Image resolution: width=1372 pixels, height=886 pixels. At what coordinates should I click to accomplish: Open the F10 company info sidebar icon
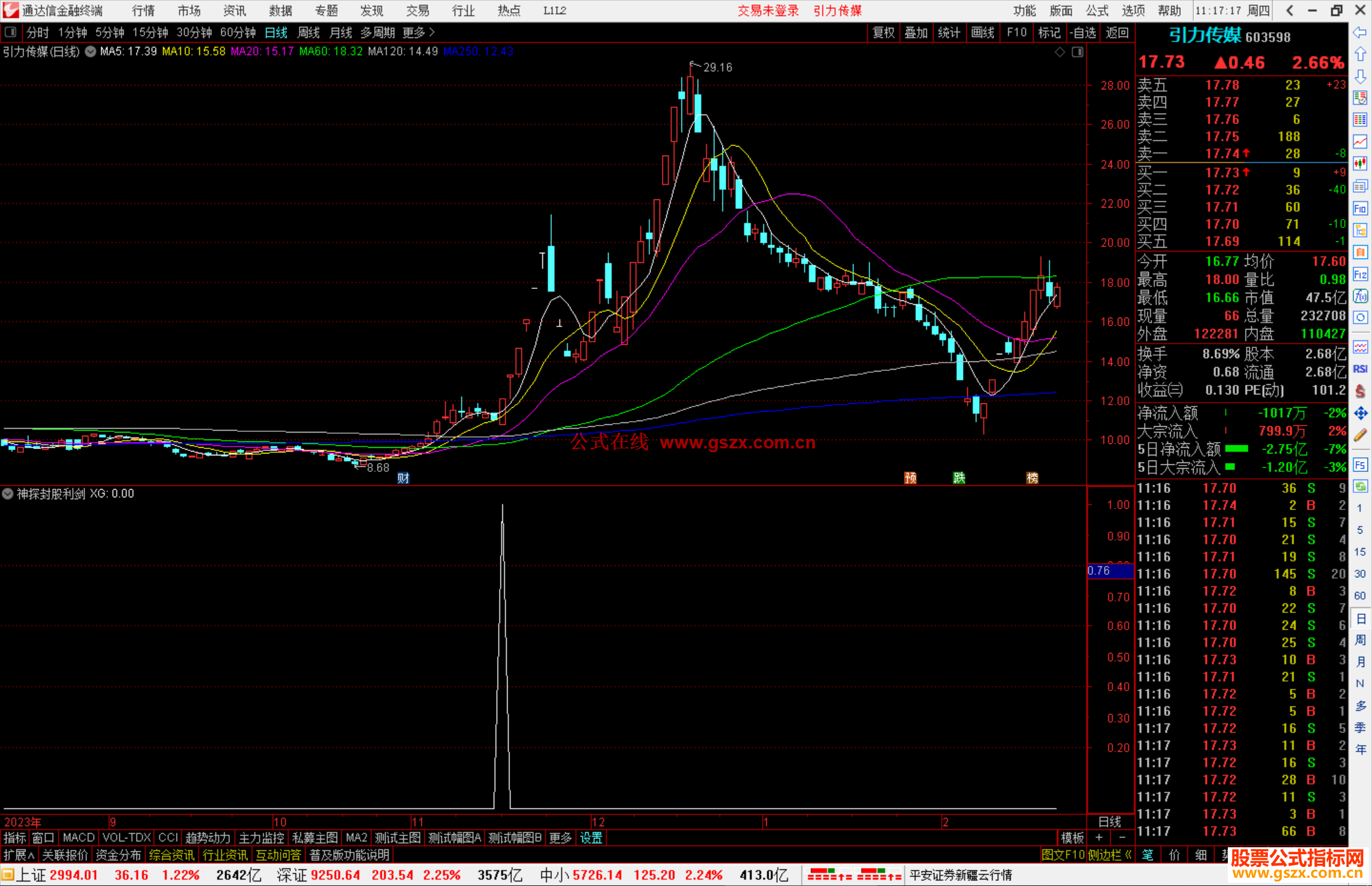pos(1360,208)
